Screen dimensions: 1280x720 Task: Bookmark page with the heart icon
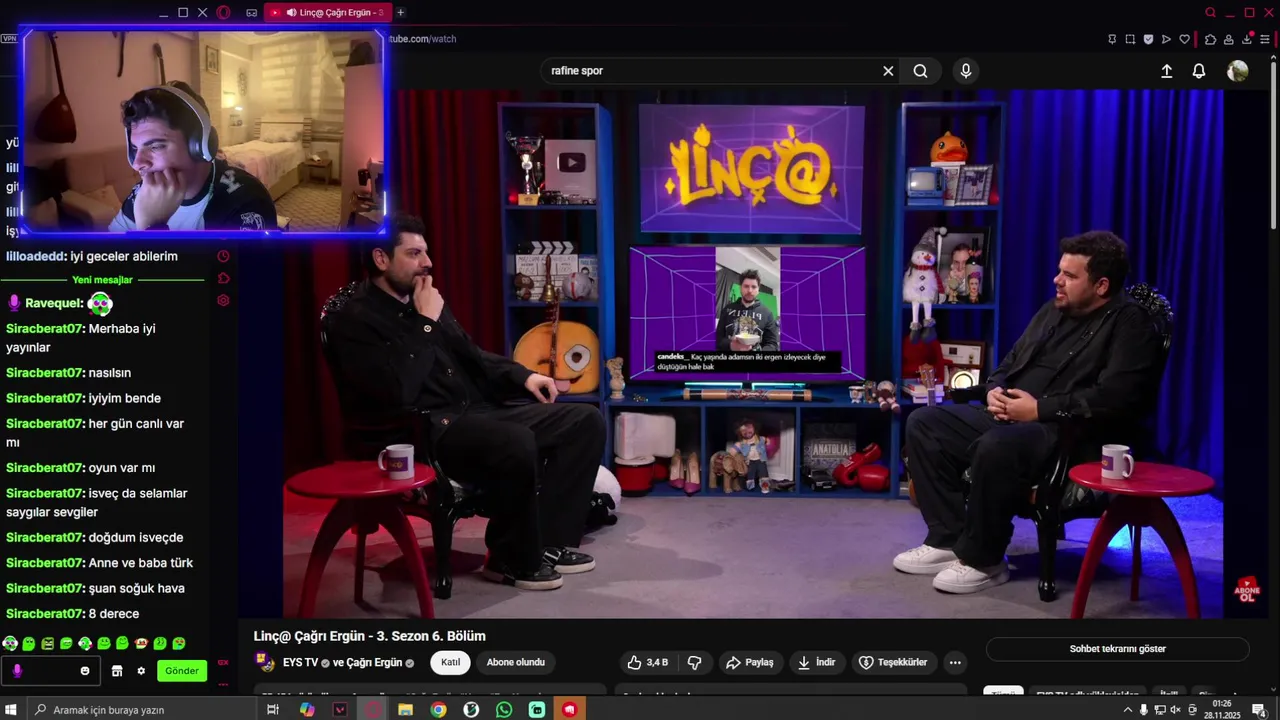click(1184, 39)
